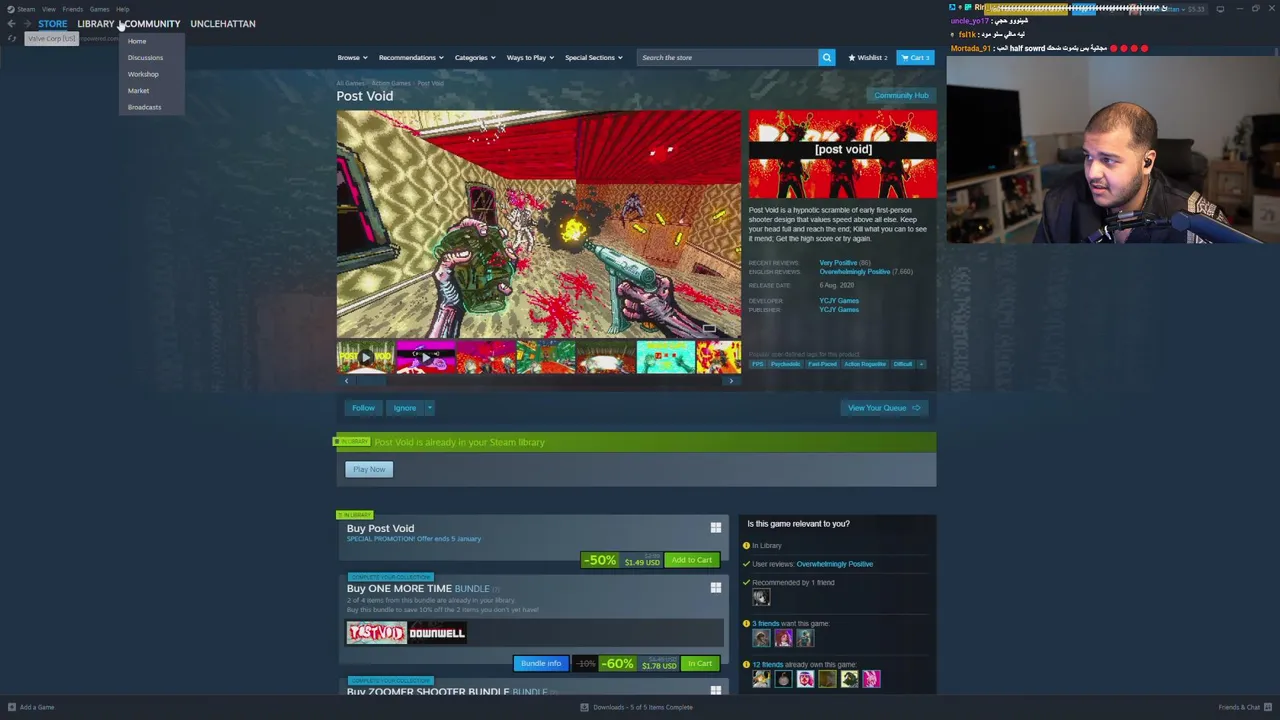Viewport: 1280px width, 720px height.
Task: Click the In Cart button for bundle
Action: coord(700,664)
